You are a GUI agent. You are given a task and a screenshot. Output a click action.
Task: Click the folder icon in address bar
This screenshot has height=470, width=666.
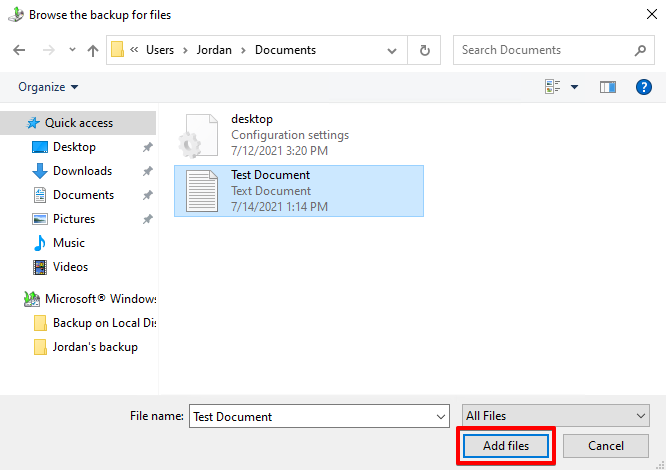117,50
